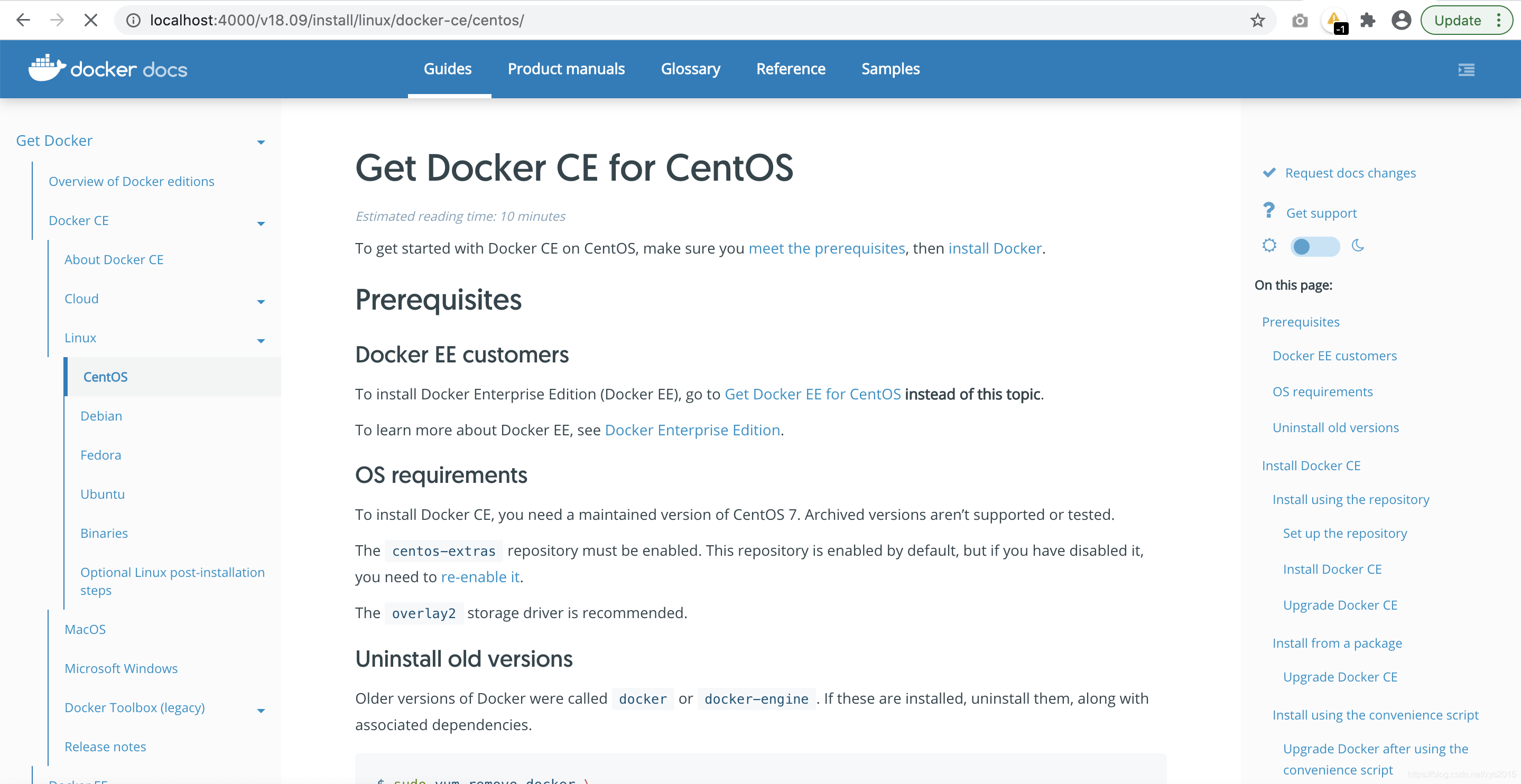
Task: Jump to Docker EE customers in contents
Action: coord(1334,356)
